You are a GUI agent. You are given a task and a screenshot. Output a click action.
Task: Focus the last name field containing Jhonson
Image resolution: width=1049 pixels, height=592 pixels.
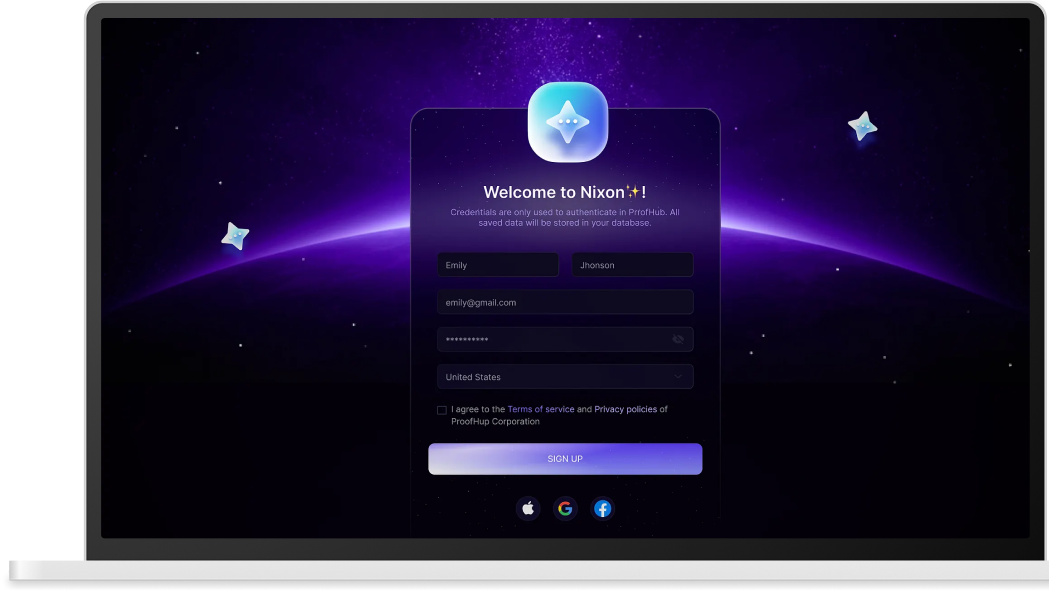pyautogui.click(x=633, y=265)
